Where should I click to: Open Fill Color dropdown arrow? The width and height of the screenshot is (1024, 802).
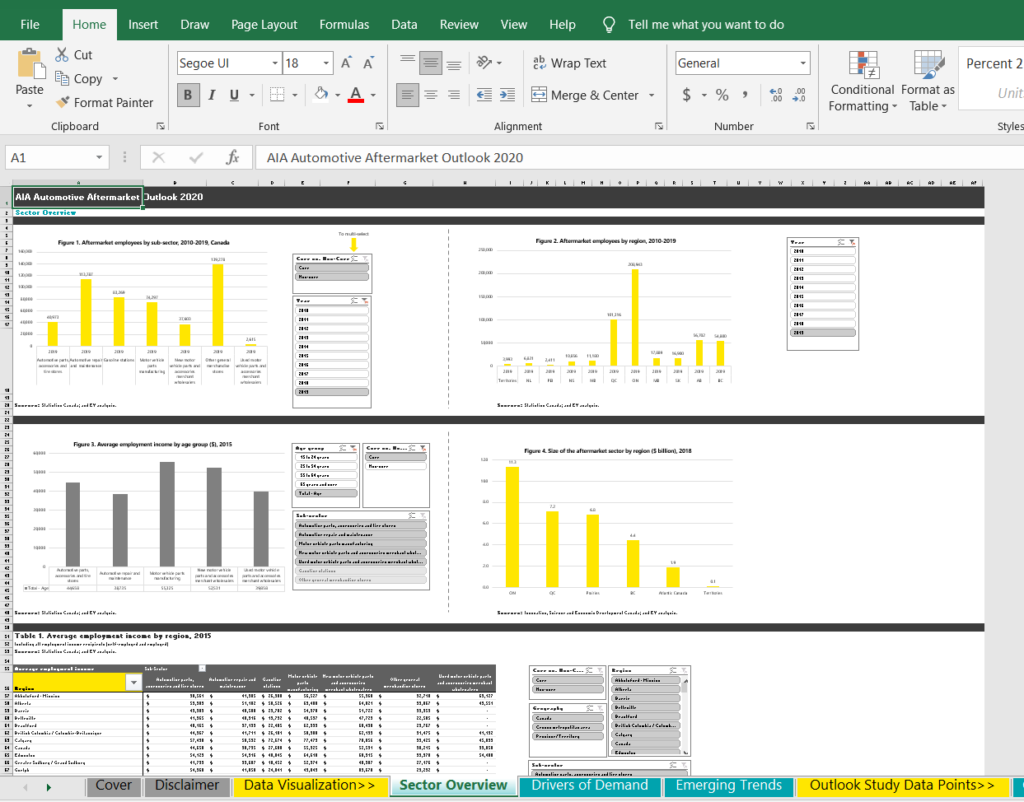338,95
